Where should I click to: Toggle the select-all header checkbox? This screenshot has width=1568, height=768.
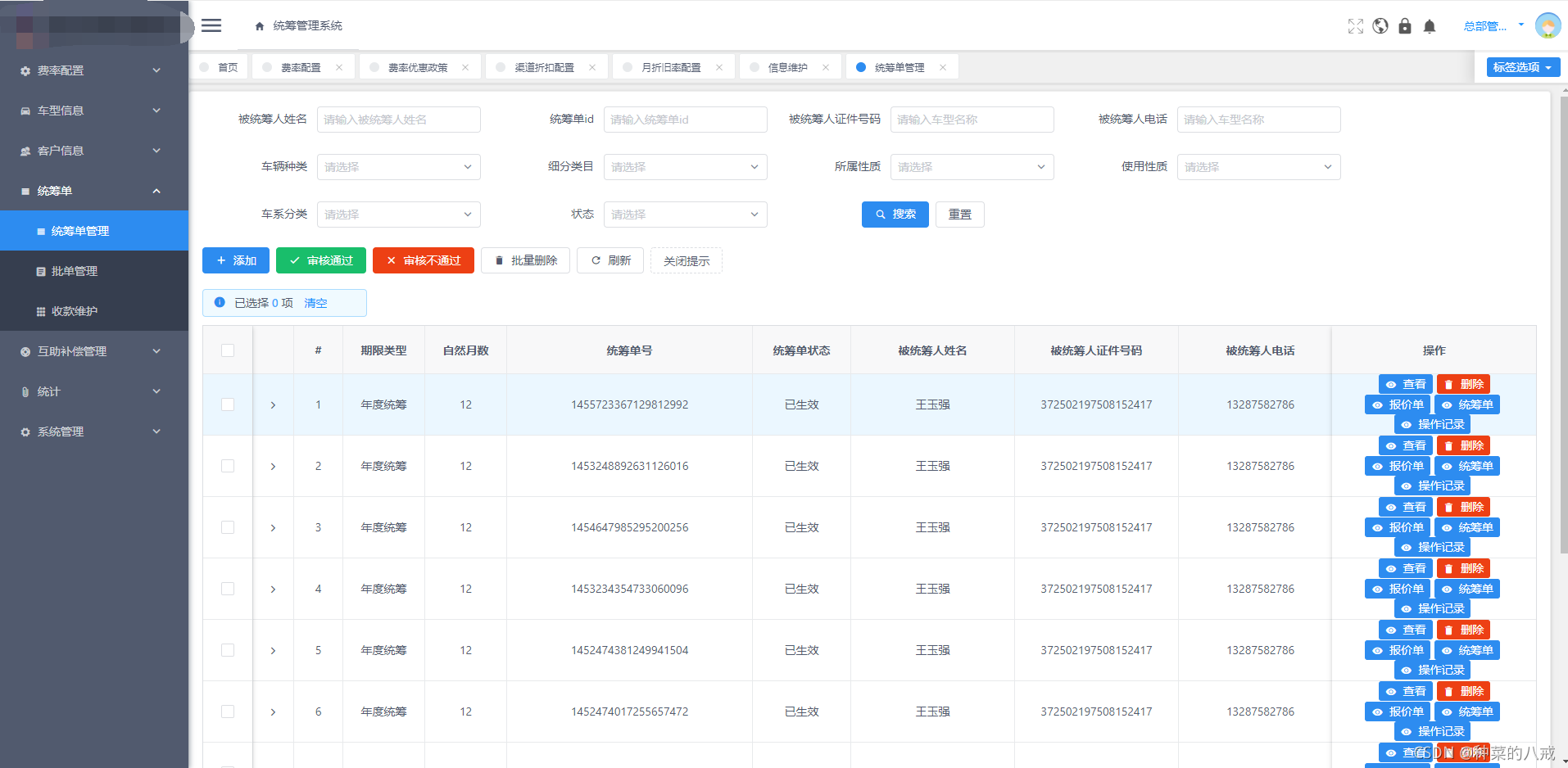pyautogui.click(x=228, y=350)
